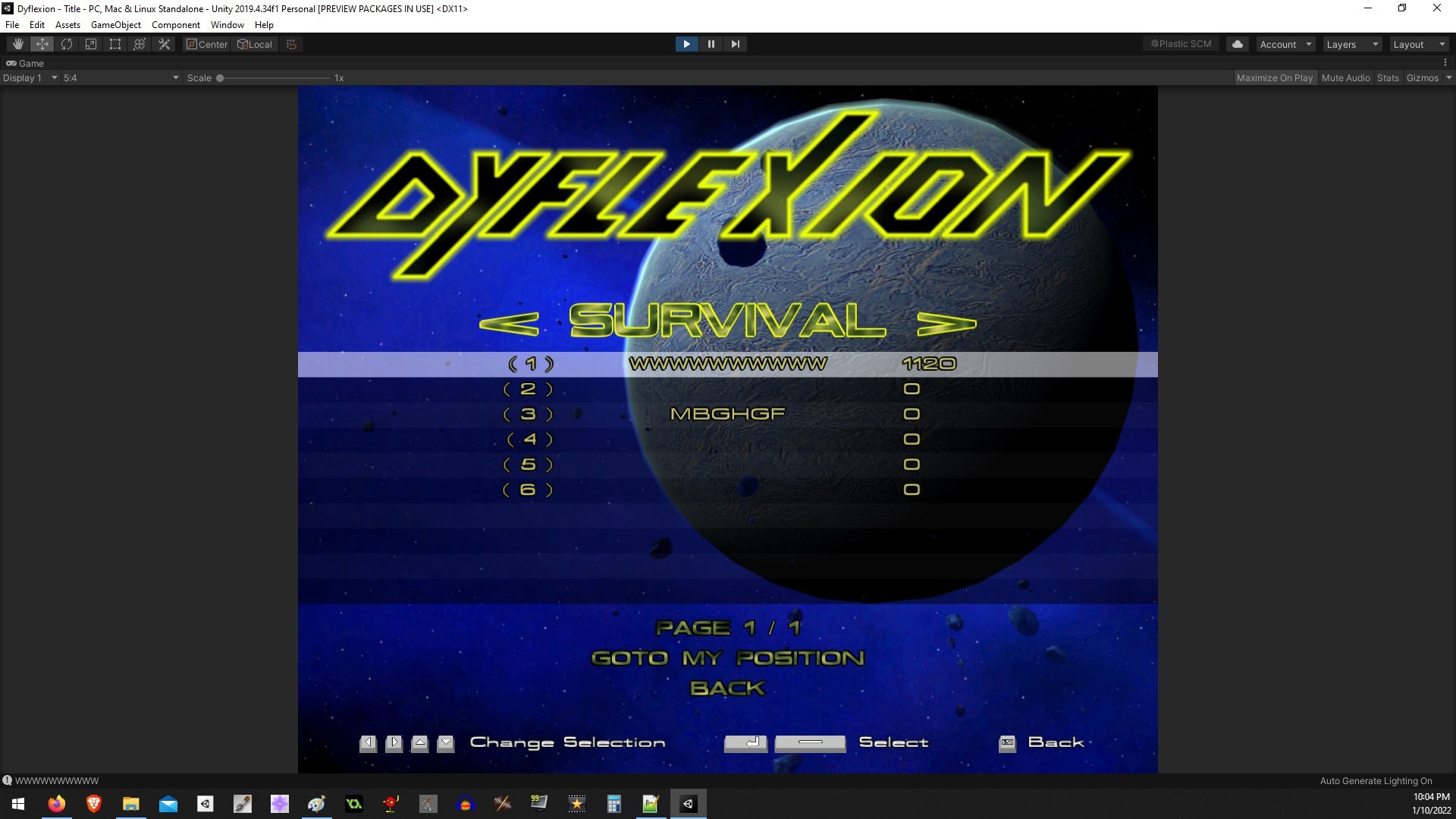Open the Game view options kebab menu

[1445, 64]
